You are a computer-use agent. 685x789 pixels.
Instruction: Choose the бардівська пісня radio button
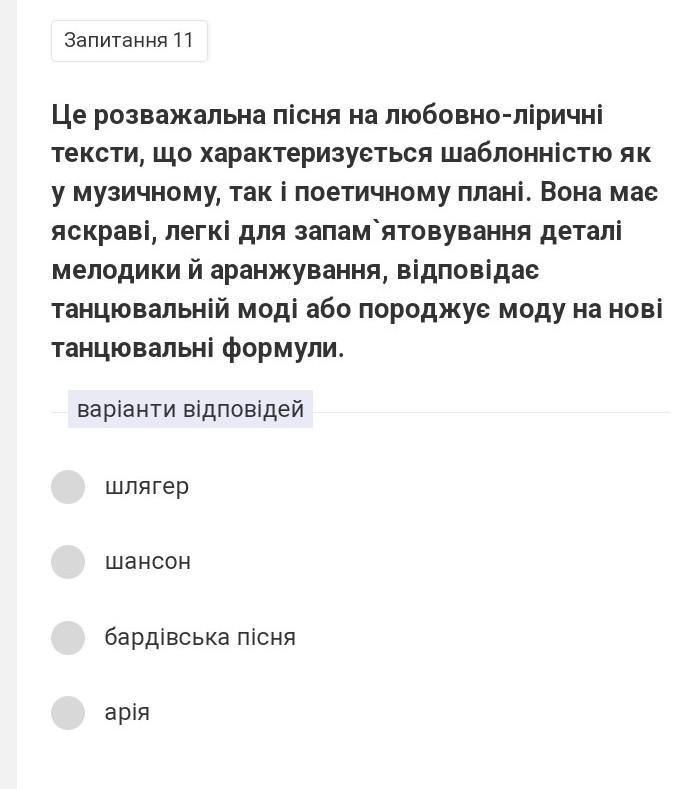pyautogui.click(x=68, y=637)
